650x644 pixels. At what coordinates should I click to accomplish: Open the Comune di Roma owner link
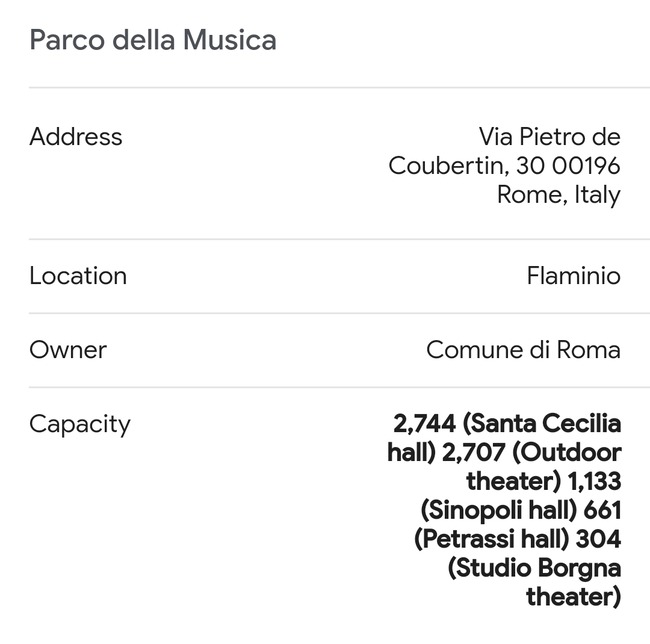pos(523,350)
